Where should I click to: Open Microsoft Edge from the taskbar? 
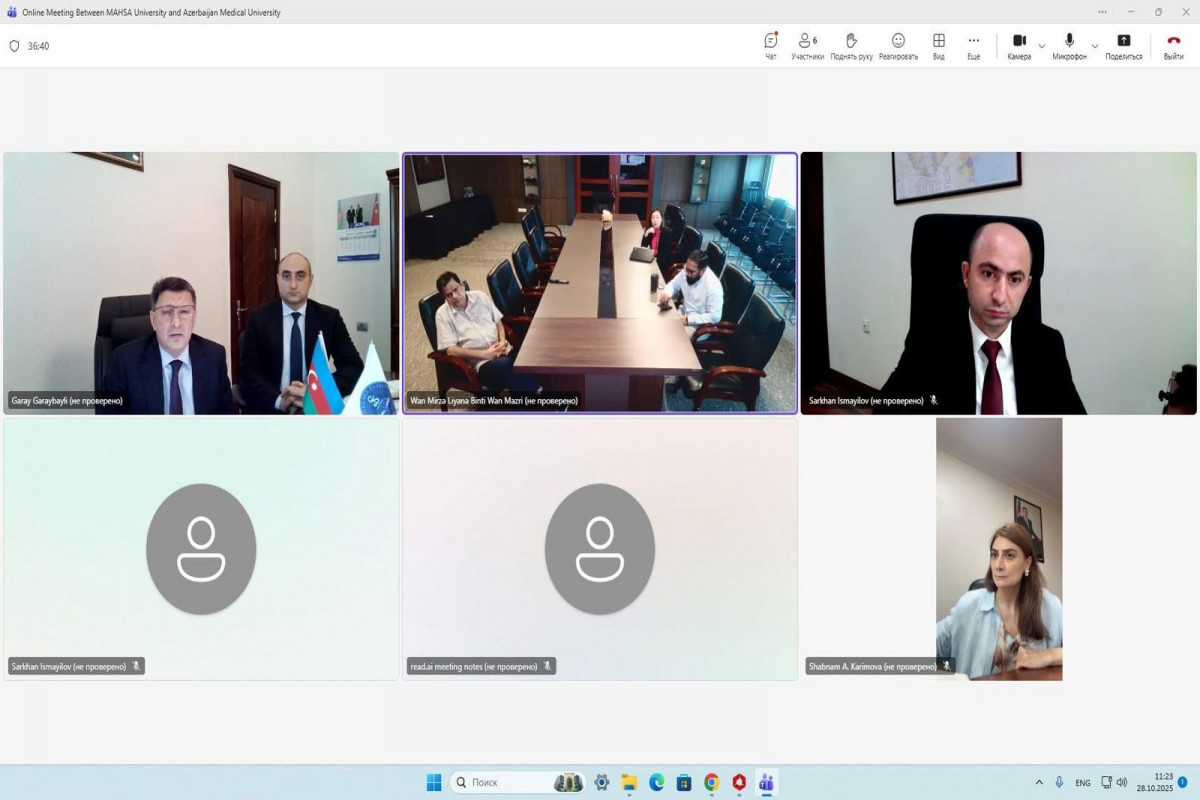click(x=656, y=782)
